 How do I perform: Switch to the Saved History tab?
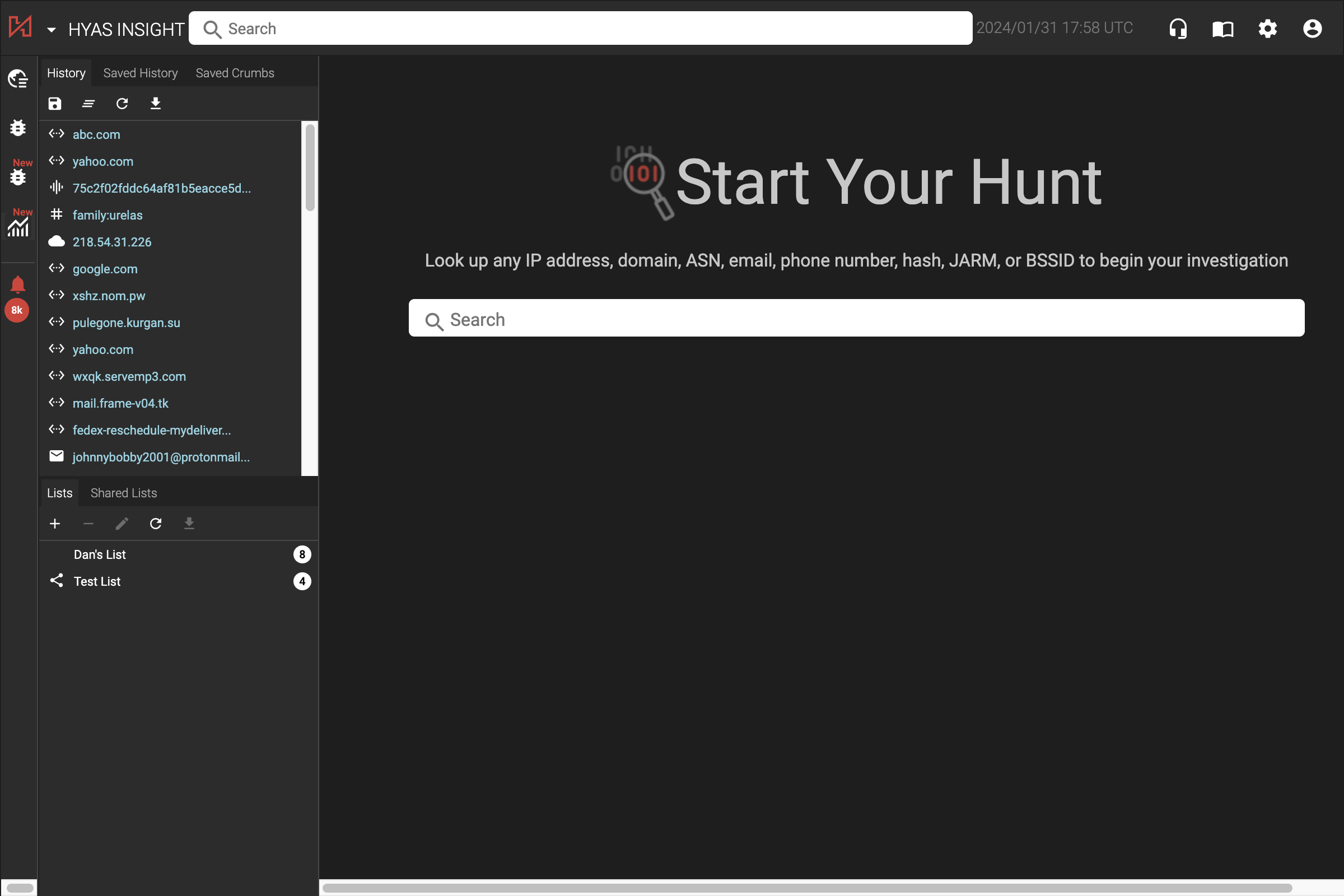[x=141, y=73]
